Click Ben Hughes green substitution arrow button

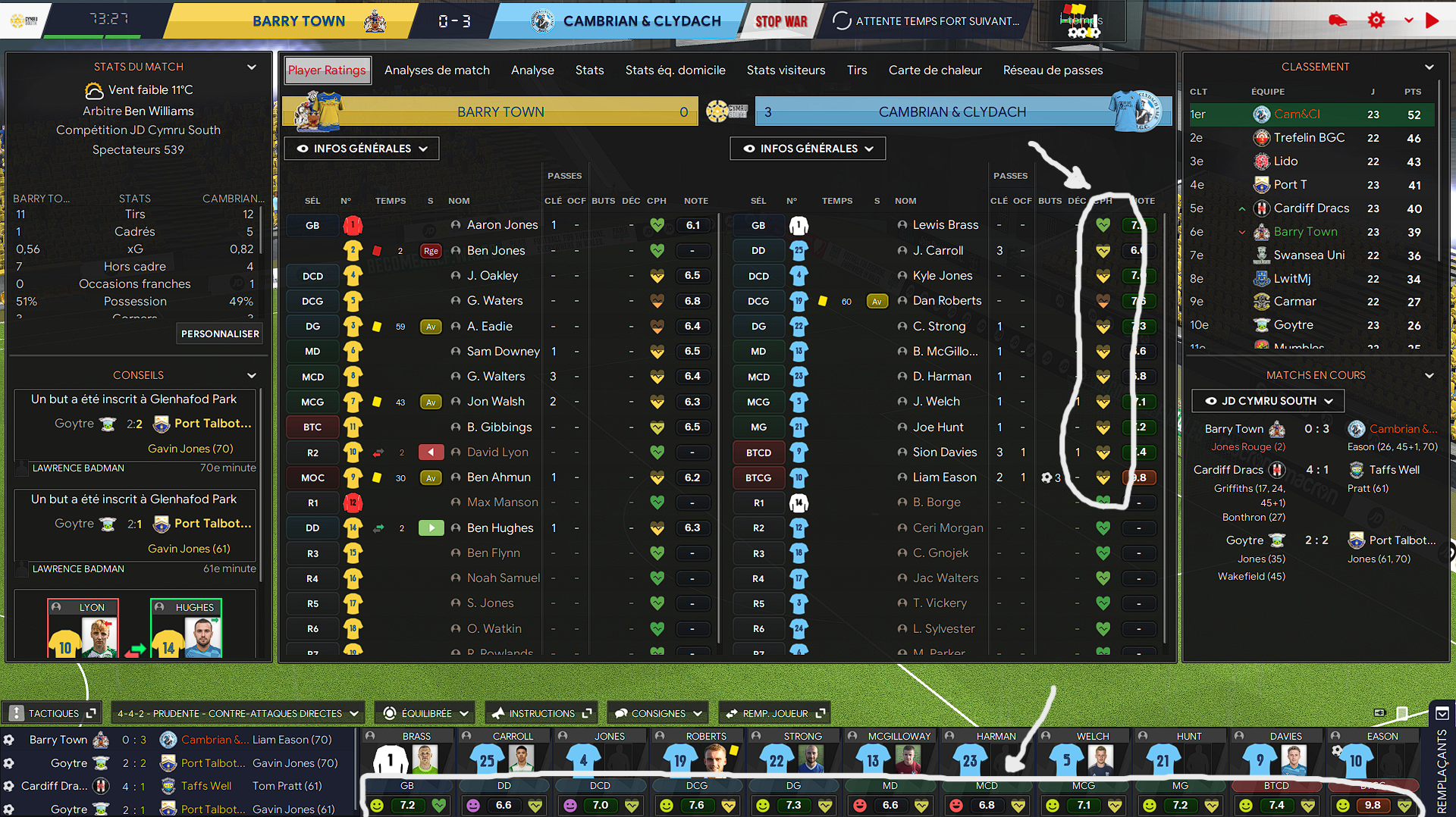tap(431, 527)
